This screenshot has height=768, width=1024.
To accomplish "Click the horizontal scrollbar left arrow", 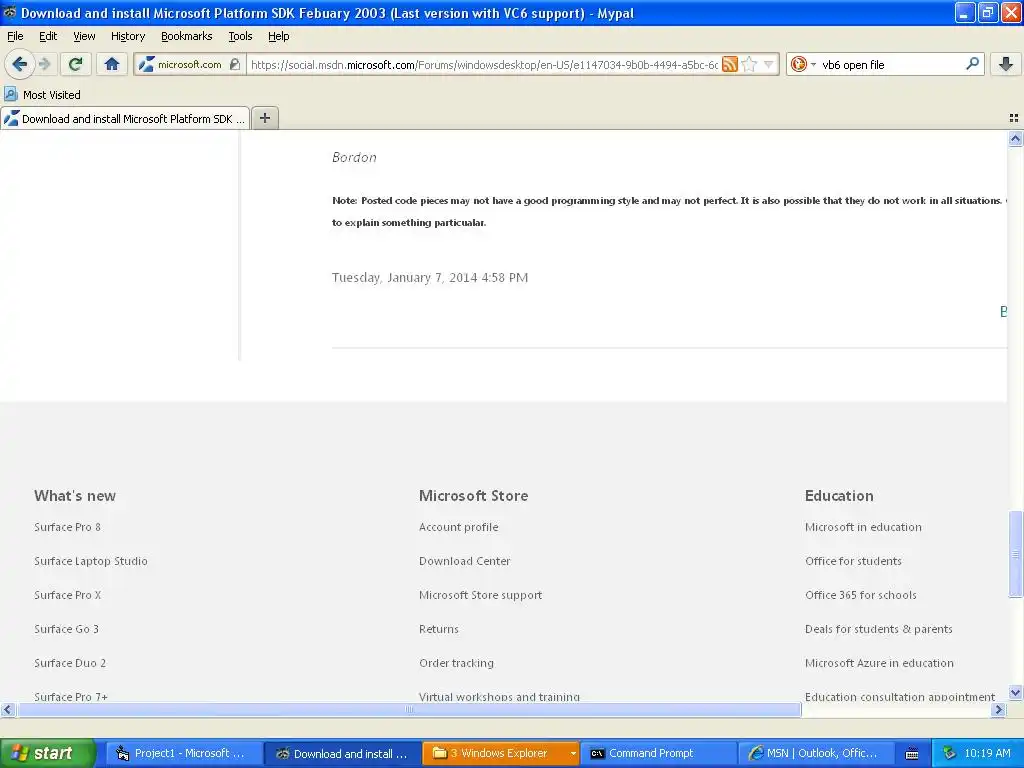I will [7, 709].
